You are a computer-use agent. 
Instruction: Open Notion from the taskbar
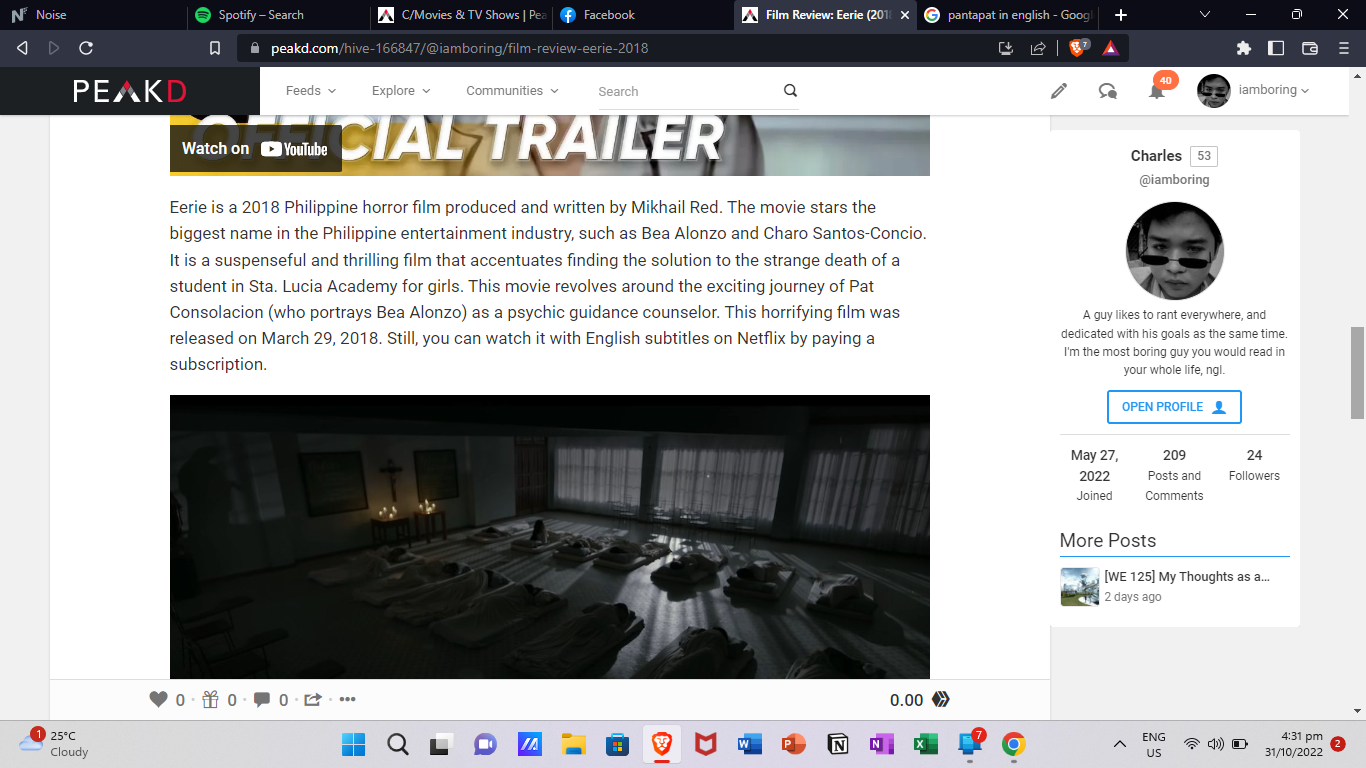838,744
